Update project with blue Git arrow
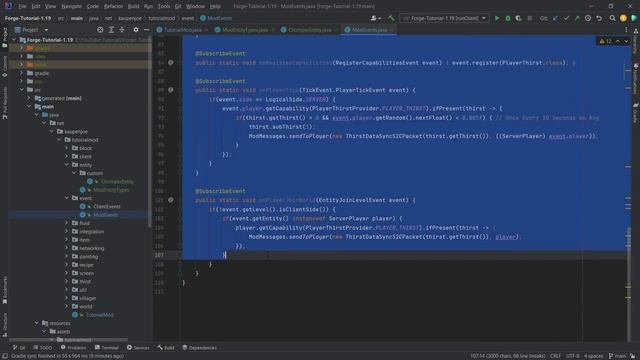The height and width of the screenshot is (360, 640). tap(556, 18)
